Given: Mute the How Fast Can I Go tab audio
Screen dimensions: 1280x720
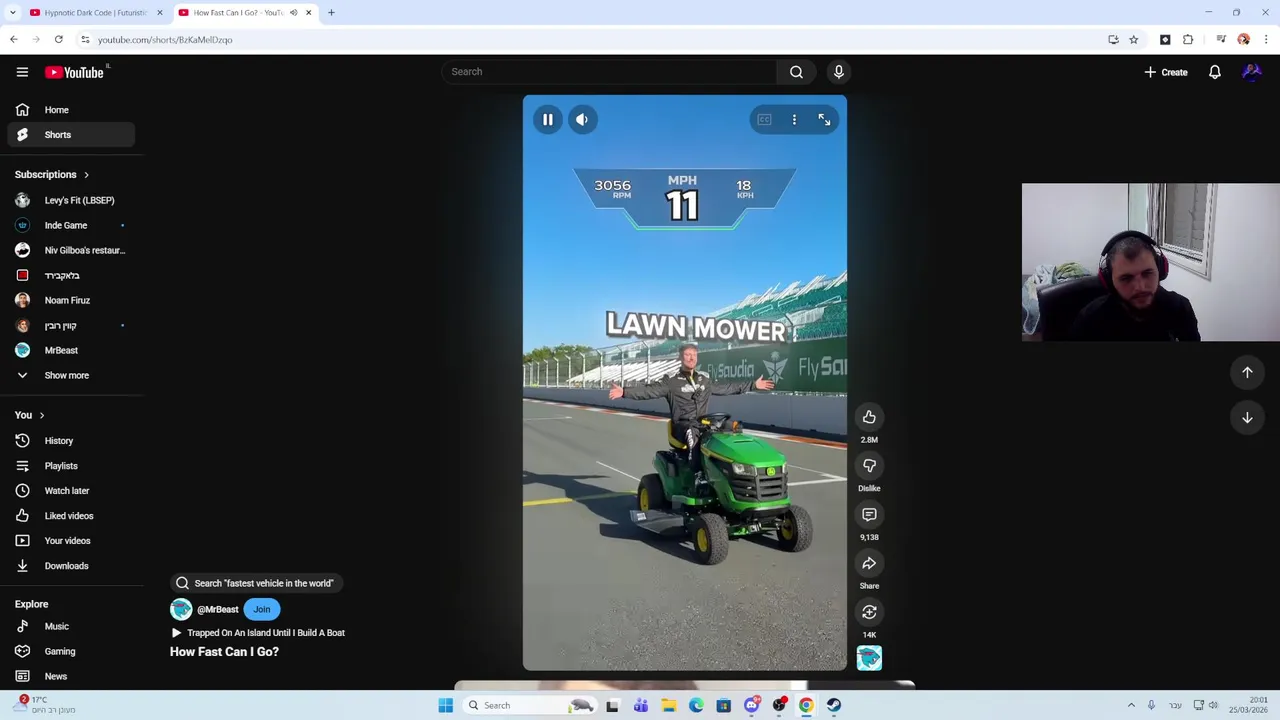Looking at the screenshot, I should tap(293, 13).
